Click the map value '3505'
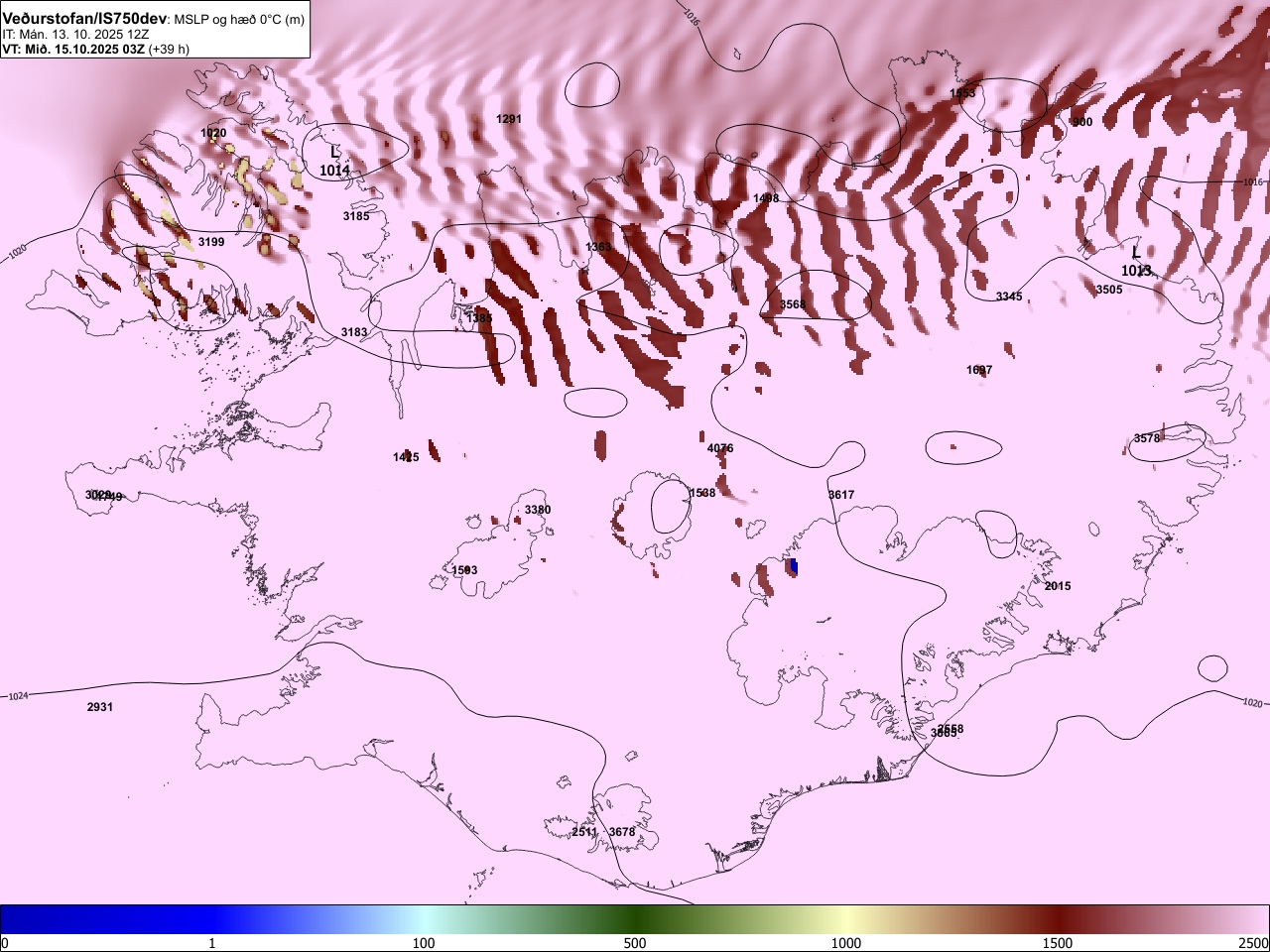The width and height of the screenshot is (1270, 952). pos(1109,290)
